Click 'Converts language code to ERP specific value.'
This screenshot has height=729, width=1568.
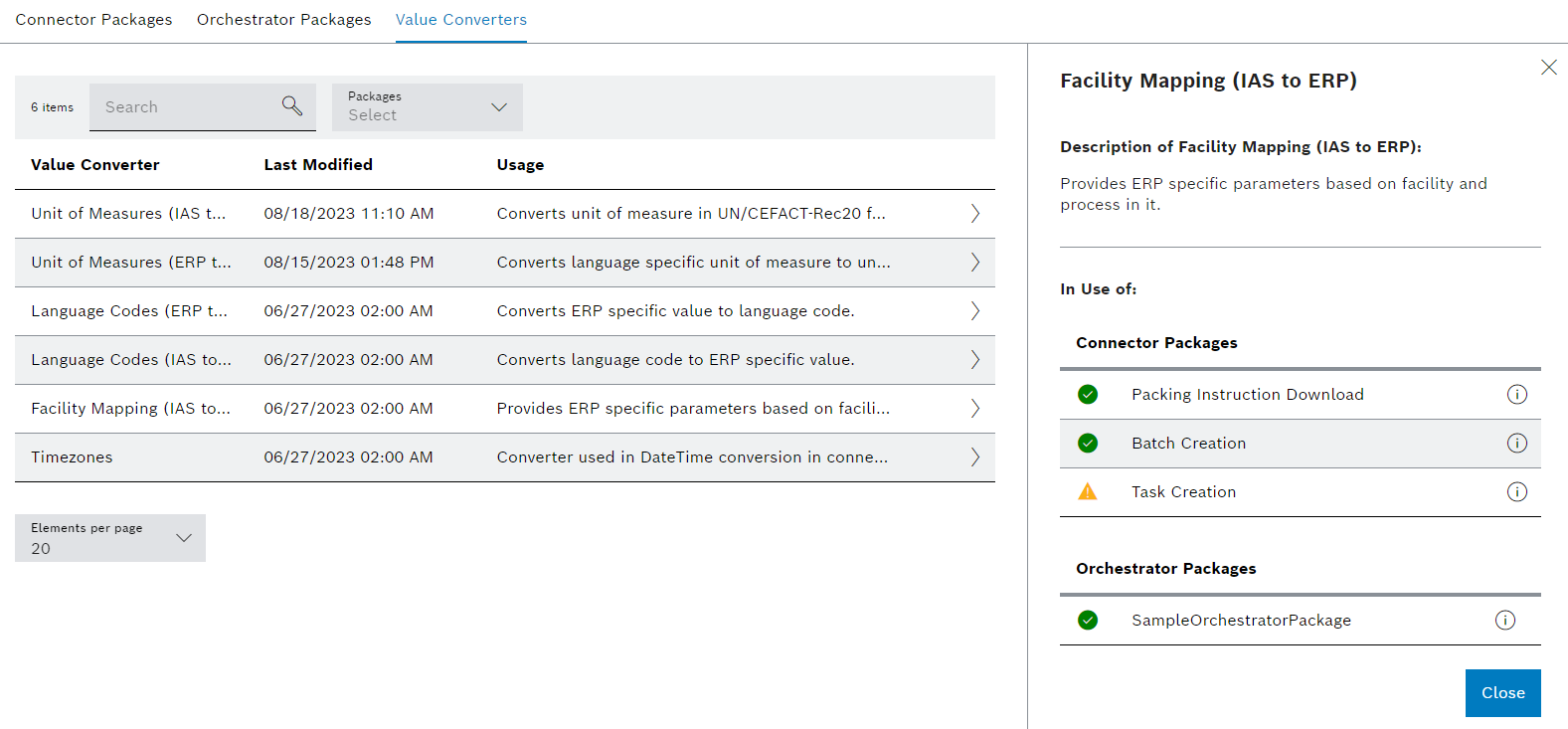tap(675, 360)
